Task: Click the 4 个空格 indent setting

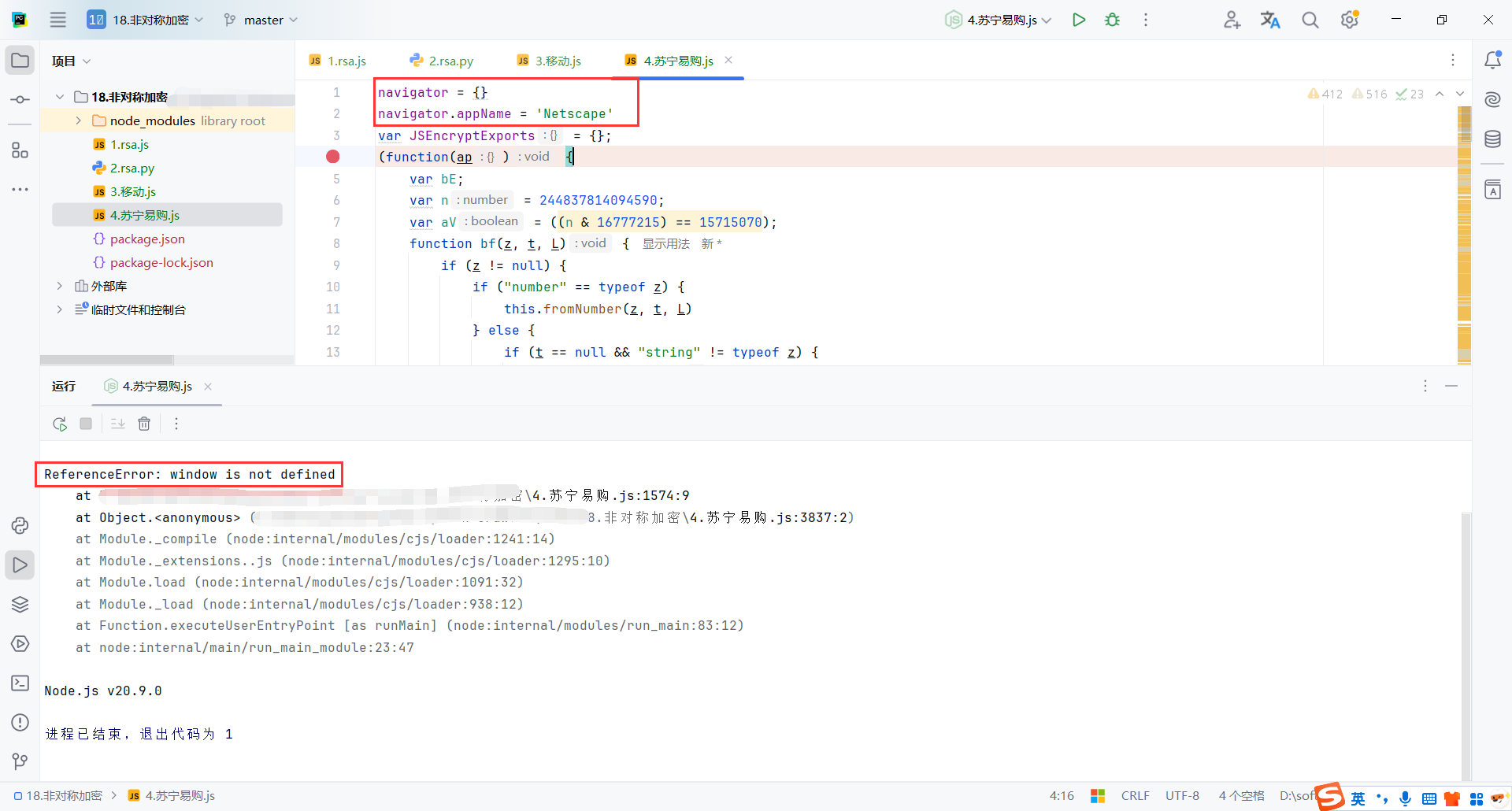Action: point(1241,796)
